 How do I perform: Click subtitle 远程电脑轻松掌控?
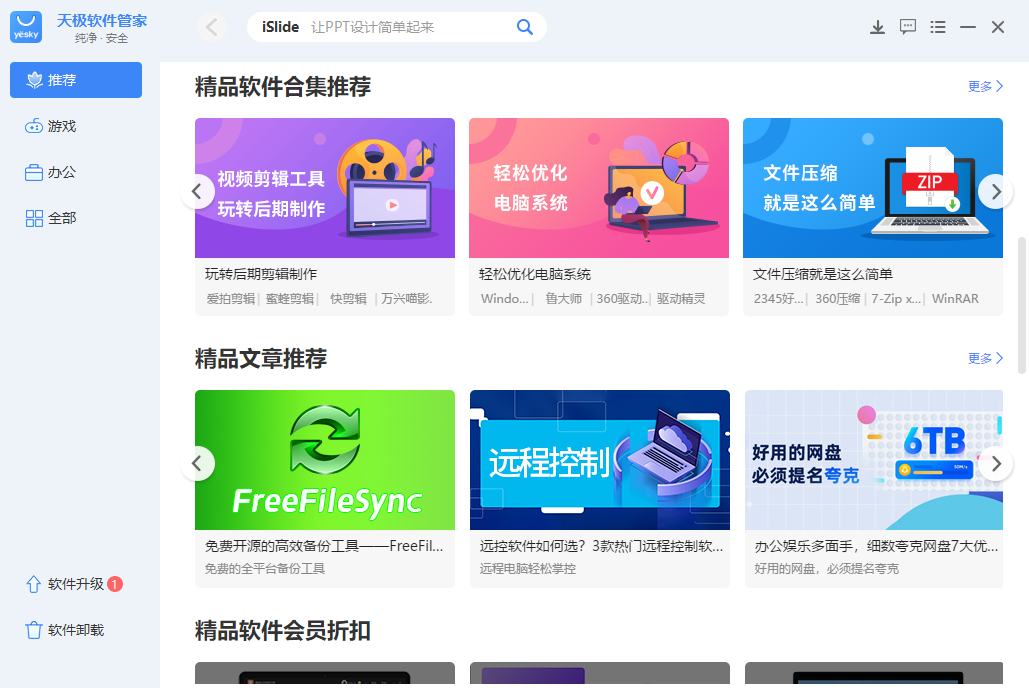(528, 569)
